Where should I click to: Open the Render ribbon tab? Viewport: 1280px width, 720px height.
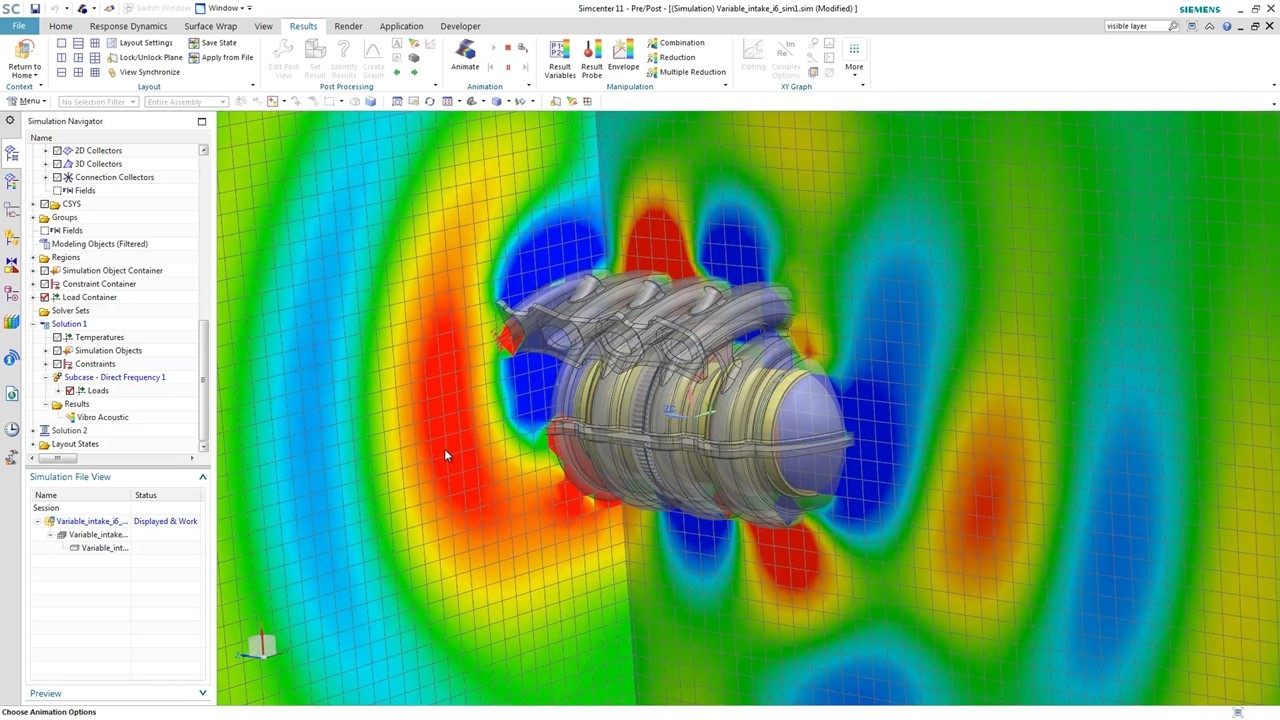[x=348, y=26]
